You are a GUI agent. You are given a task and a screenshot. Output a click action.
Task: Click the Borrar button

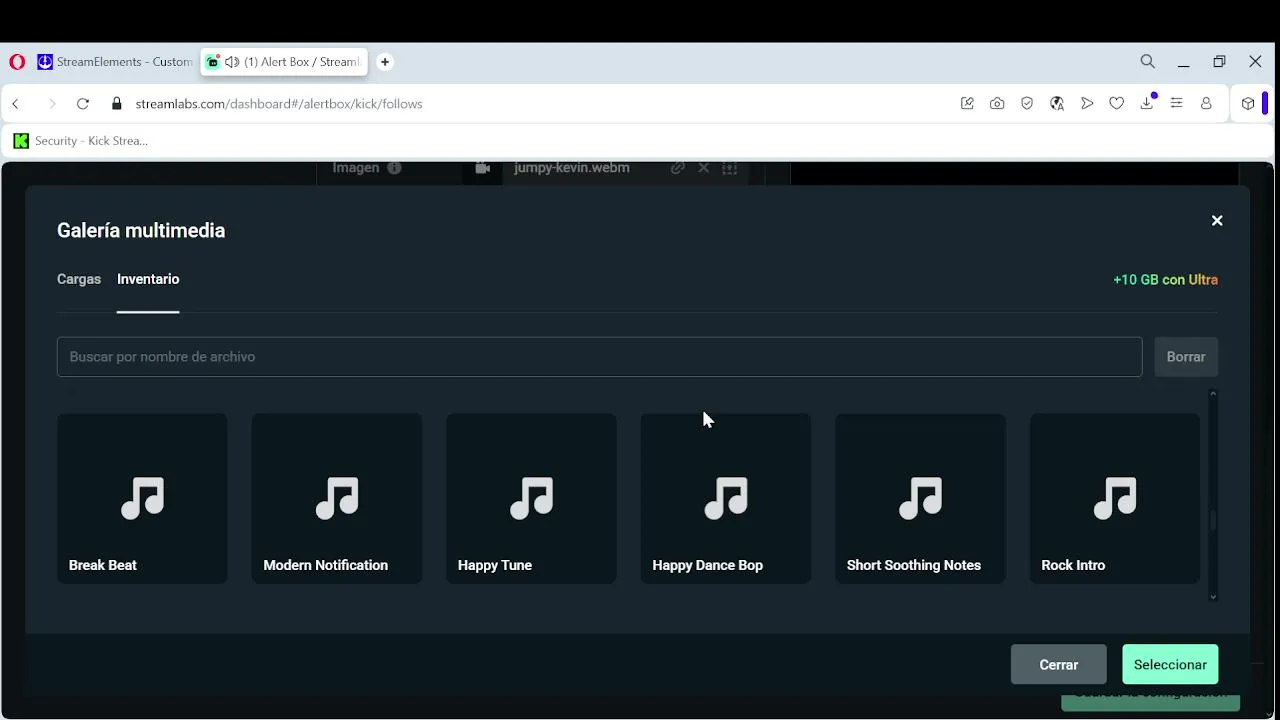click(1186, 357)
